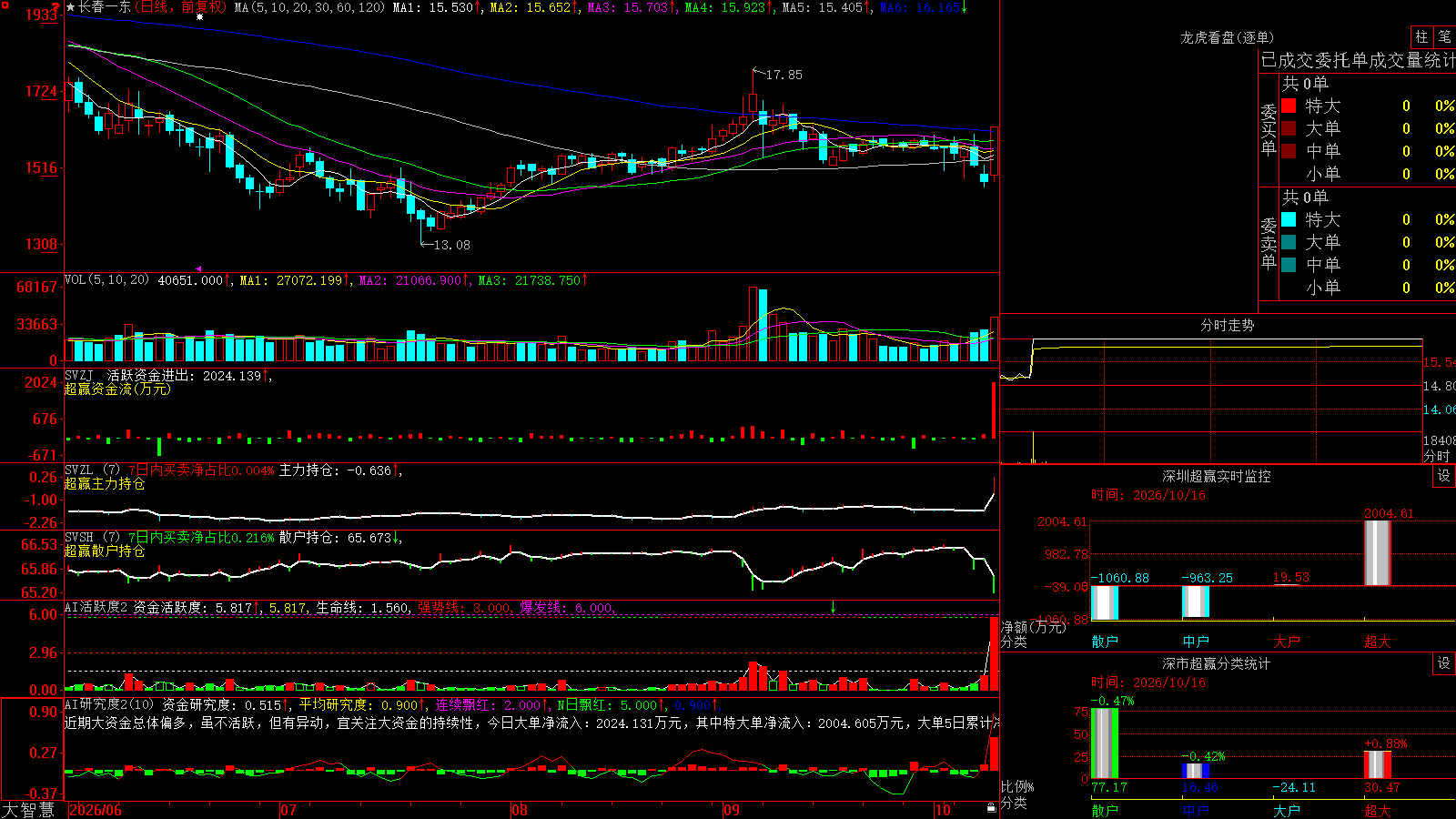Click the 超赢资金流(万元) indicator label

point(117,389)
